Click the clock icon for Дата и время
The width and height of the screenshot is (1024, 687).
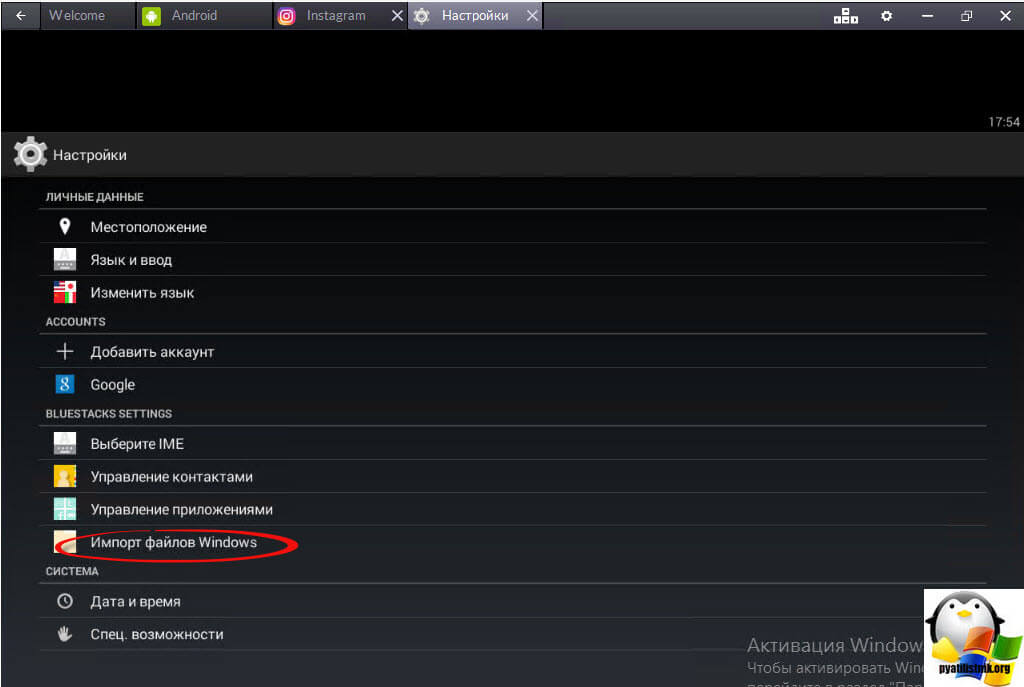tap(65, 602)
